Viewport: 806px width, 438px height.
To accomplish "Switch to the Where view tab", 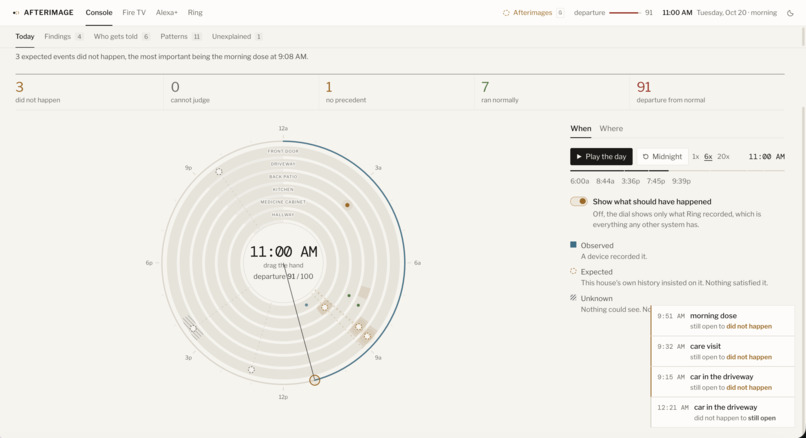I will click(611, 129).
